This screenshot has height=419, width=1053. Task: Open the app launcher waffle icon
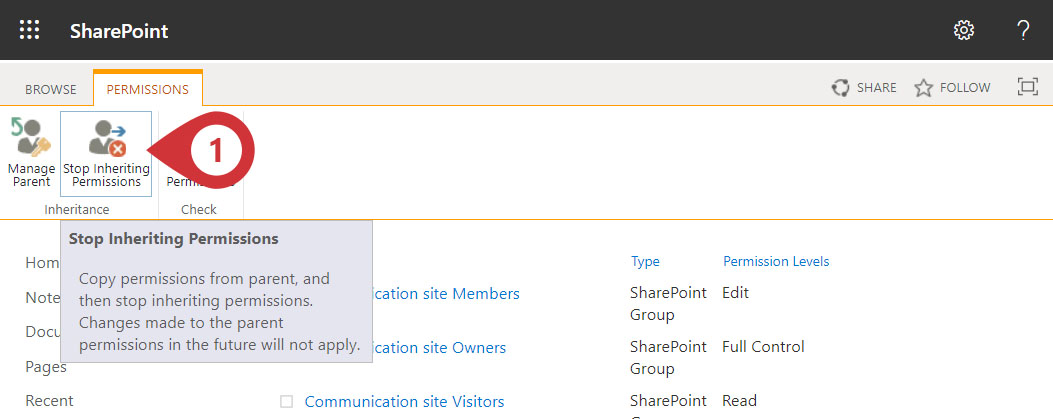30,30
